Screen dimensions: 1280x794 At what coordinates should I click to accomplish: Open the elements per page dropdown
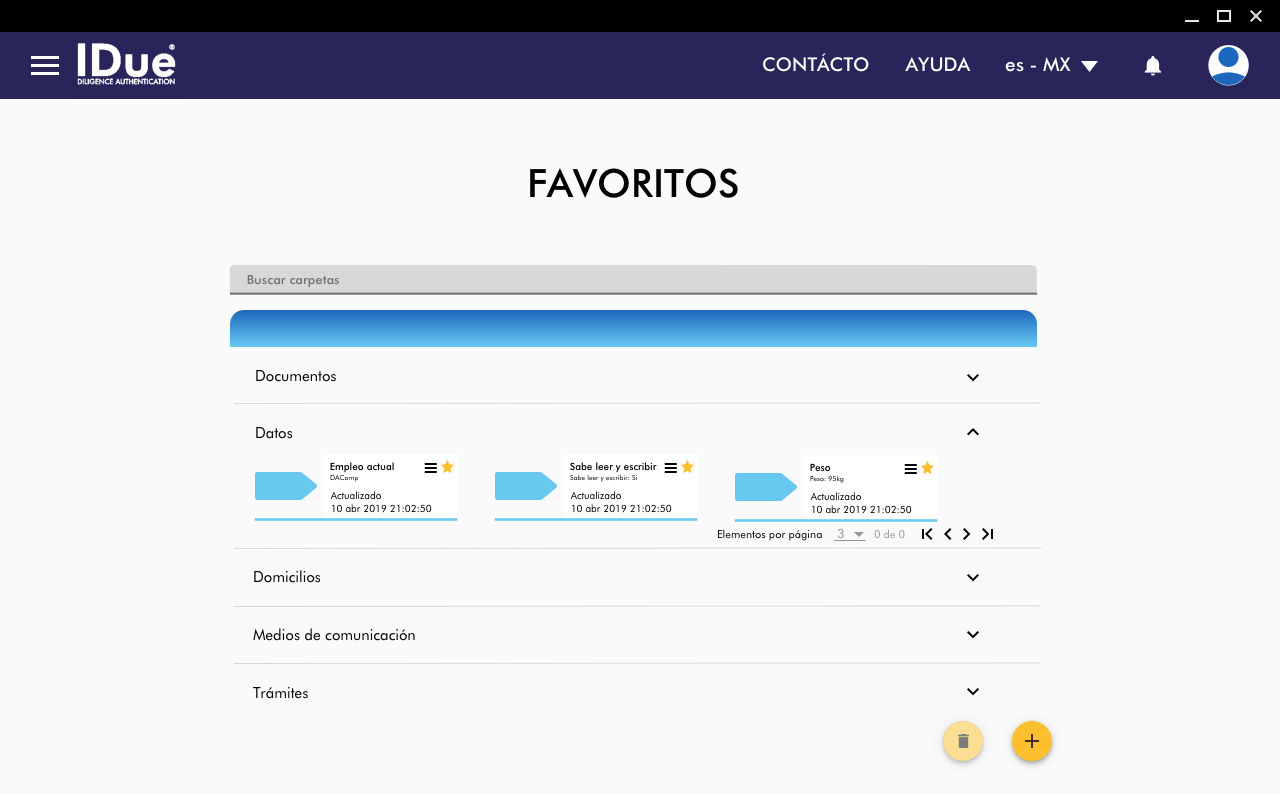click(850, 534)
